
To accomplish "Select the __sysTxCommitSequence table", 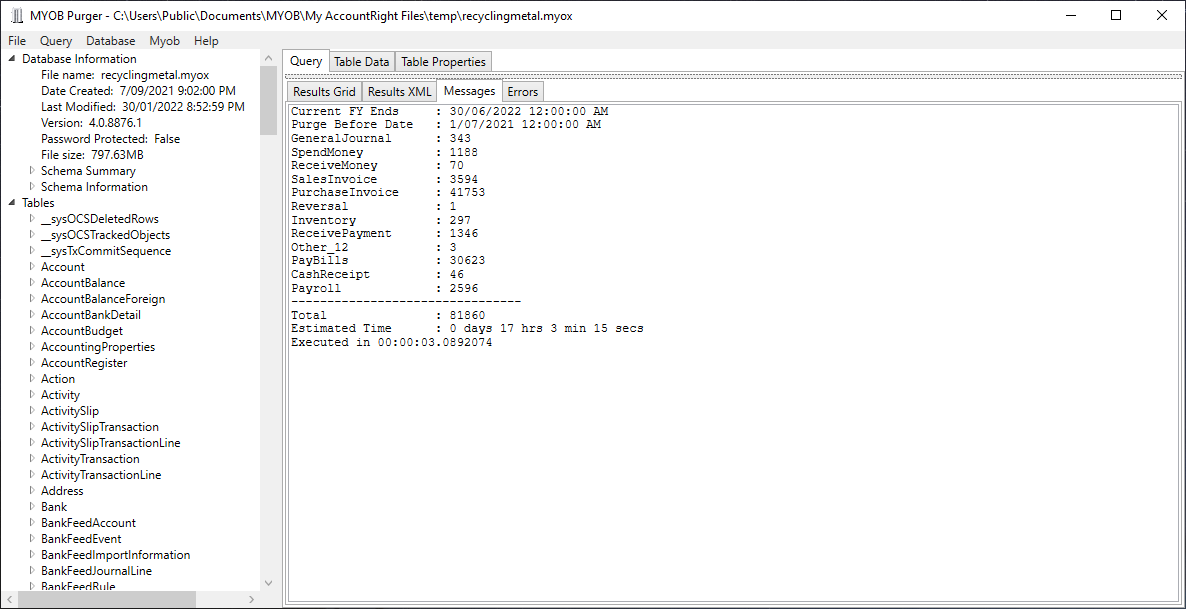I will [x=106, y=250].
